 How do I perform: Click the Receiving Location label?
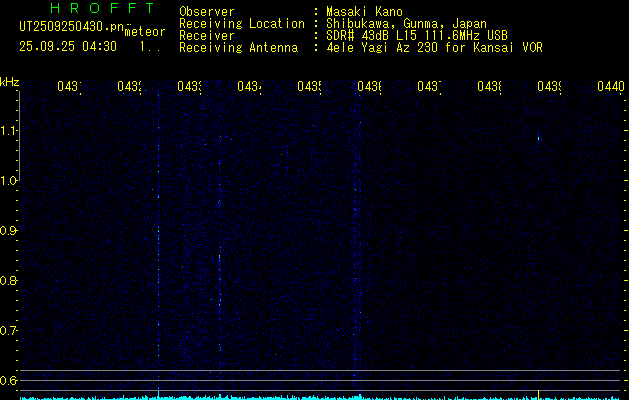point(242,24)
